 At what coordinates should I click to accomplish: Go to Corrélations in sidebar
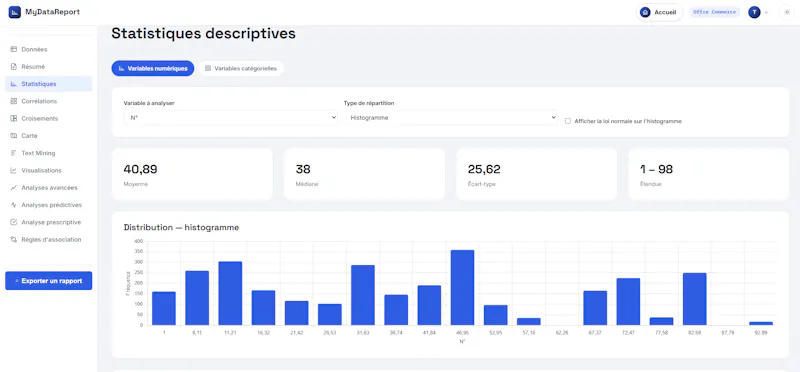click(x=49, y=102)
